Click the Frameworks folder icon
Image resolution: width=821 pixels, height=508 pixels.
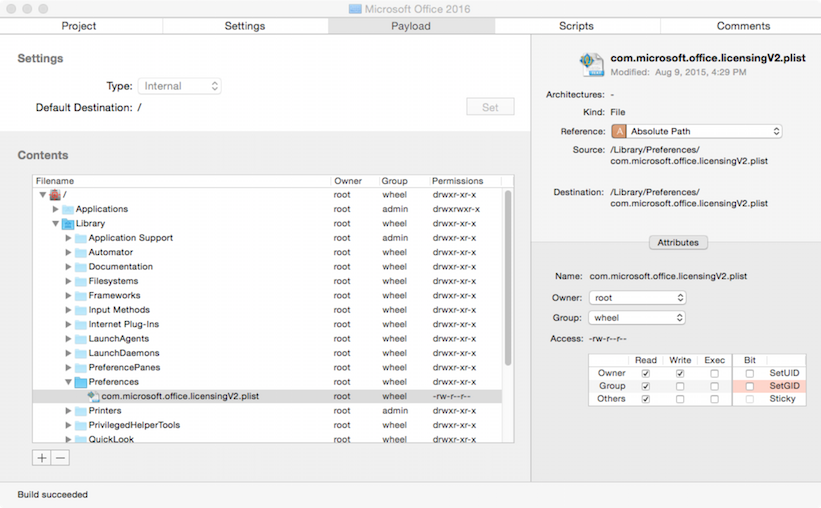pyautogui.click(x=81, y=296)
